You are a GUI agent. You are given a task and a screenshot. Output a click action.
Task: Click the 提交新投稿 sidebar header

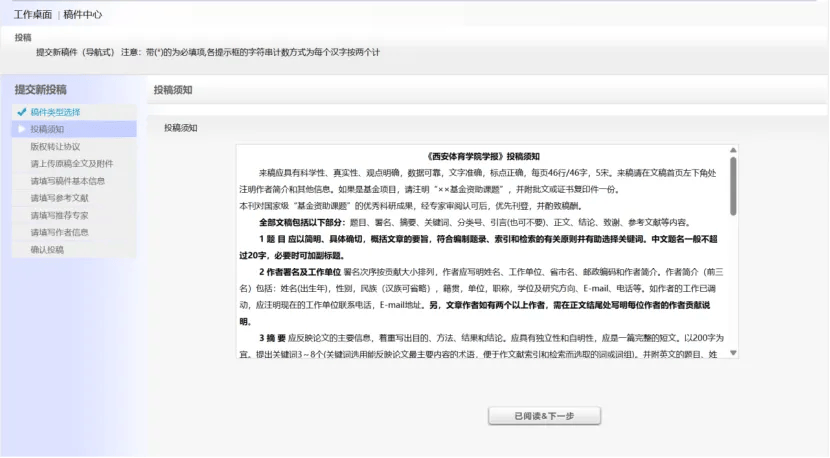click(41, 90)
